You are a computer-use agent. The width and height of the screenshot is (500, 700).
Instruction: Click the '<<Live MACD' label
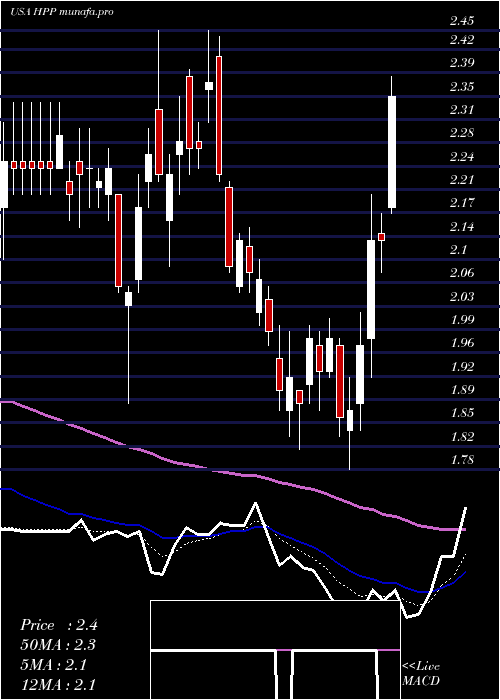[421, 674]
